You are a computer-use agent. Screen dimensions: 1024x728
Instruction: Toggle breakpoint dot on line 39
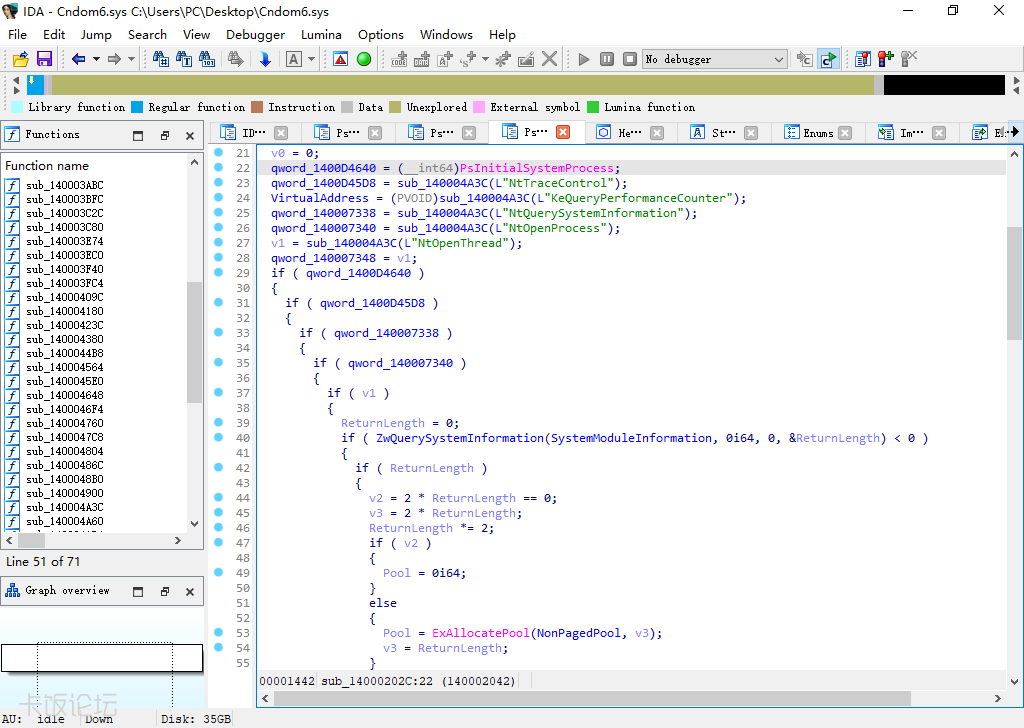218,423
